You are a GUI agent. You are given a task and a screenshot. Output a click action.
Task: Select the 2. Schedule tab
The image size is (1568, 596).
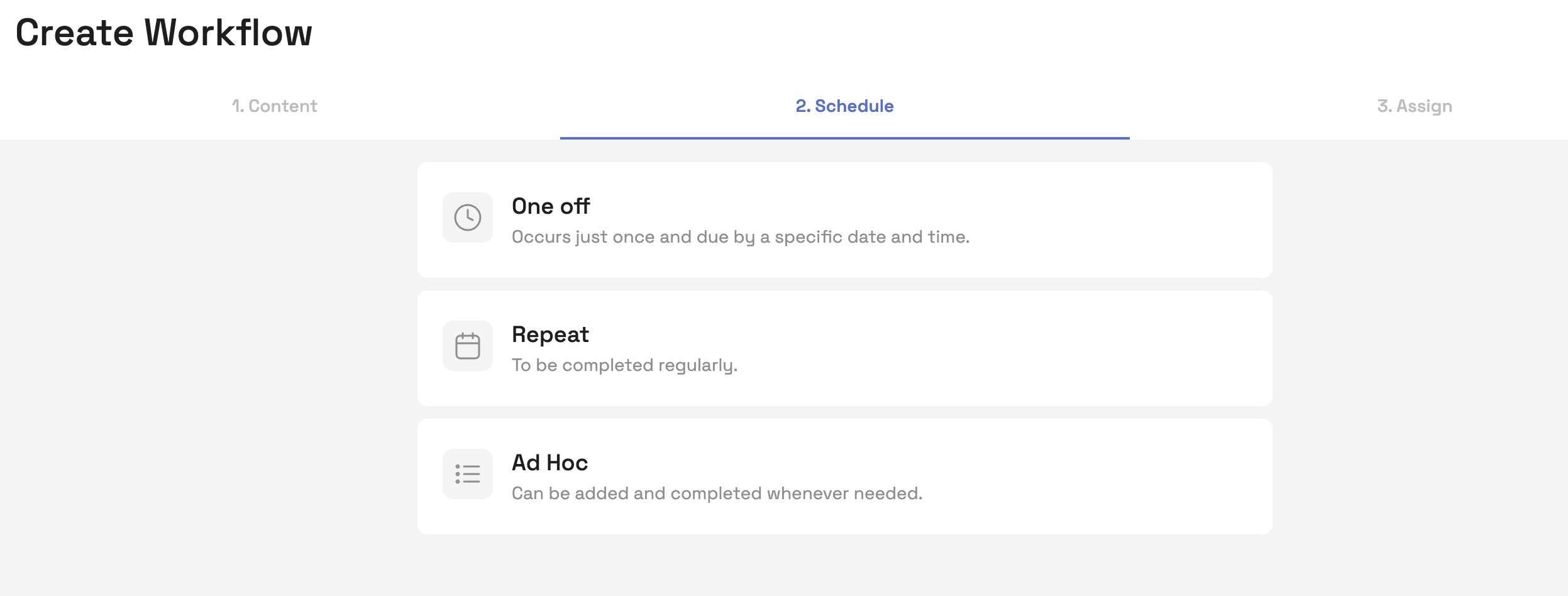point(844,106)
